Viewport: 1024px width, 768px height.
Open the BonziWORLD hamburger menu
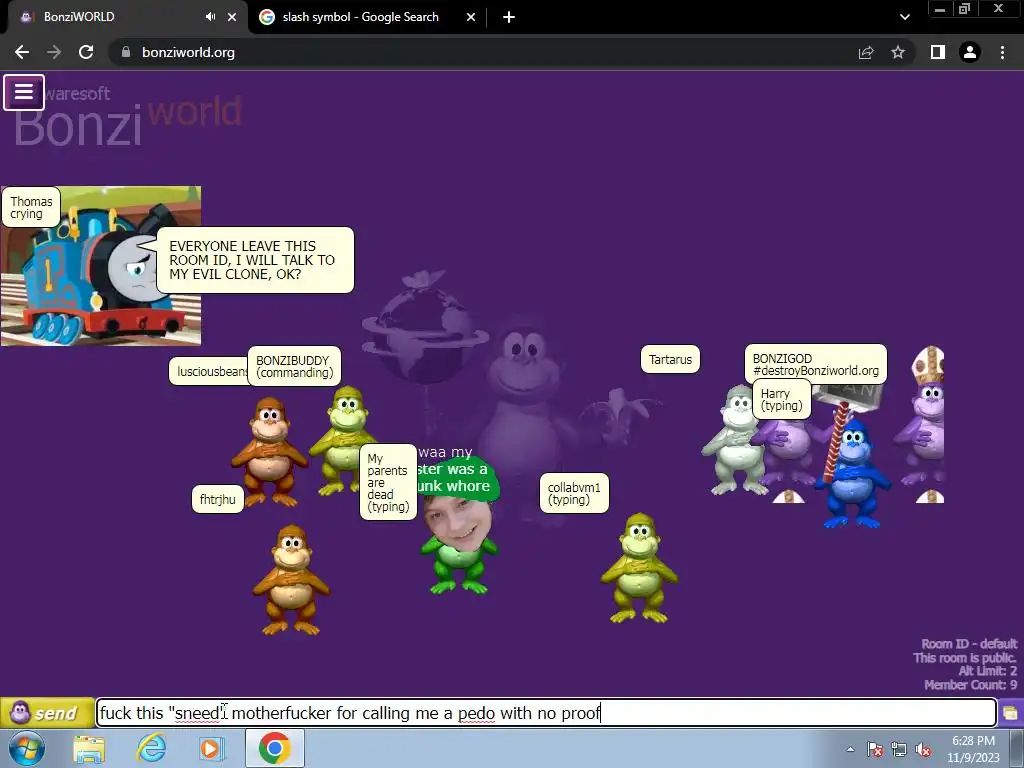(x=24, y=92)
